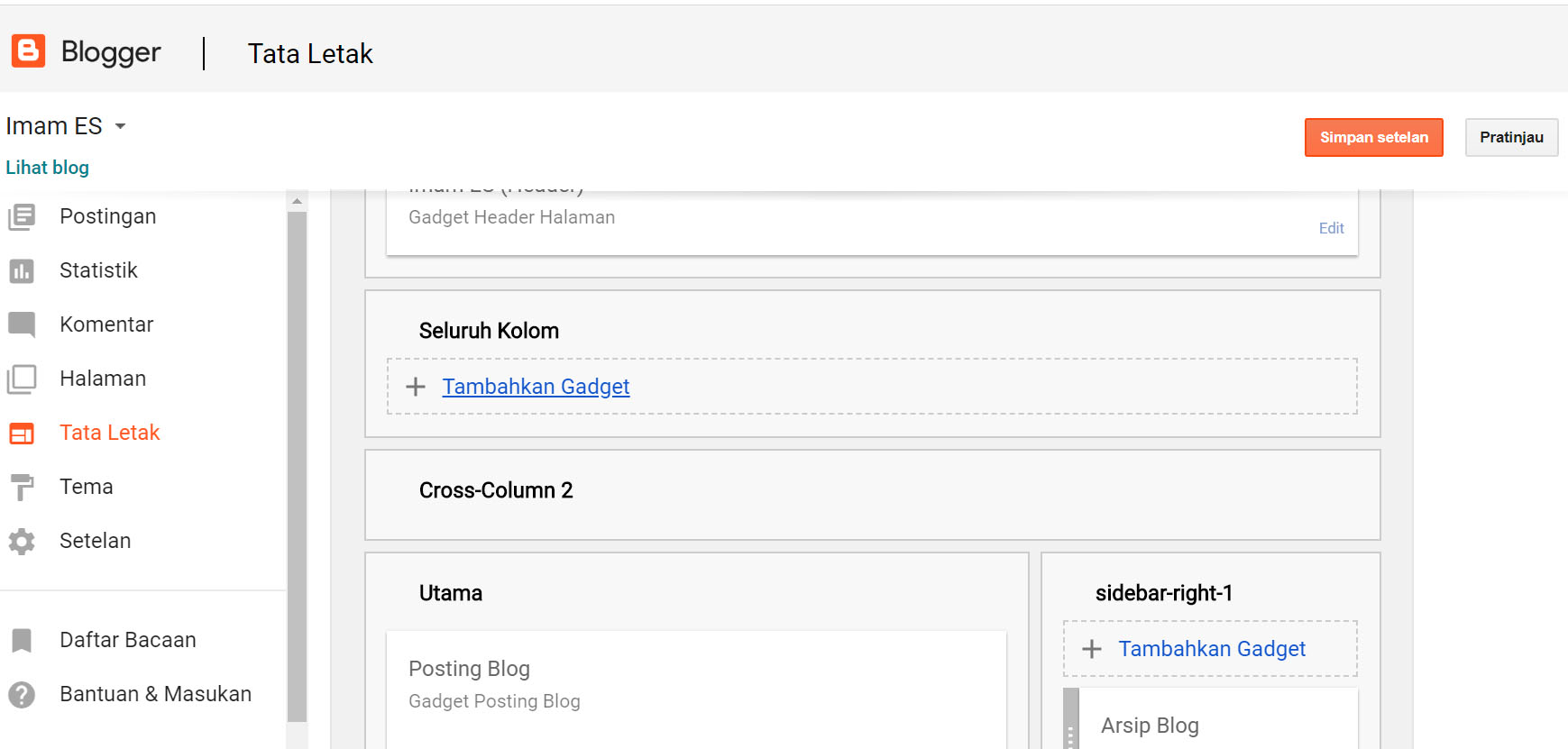Go to the Postingan menu item
1568x749 pixels.
108,216
